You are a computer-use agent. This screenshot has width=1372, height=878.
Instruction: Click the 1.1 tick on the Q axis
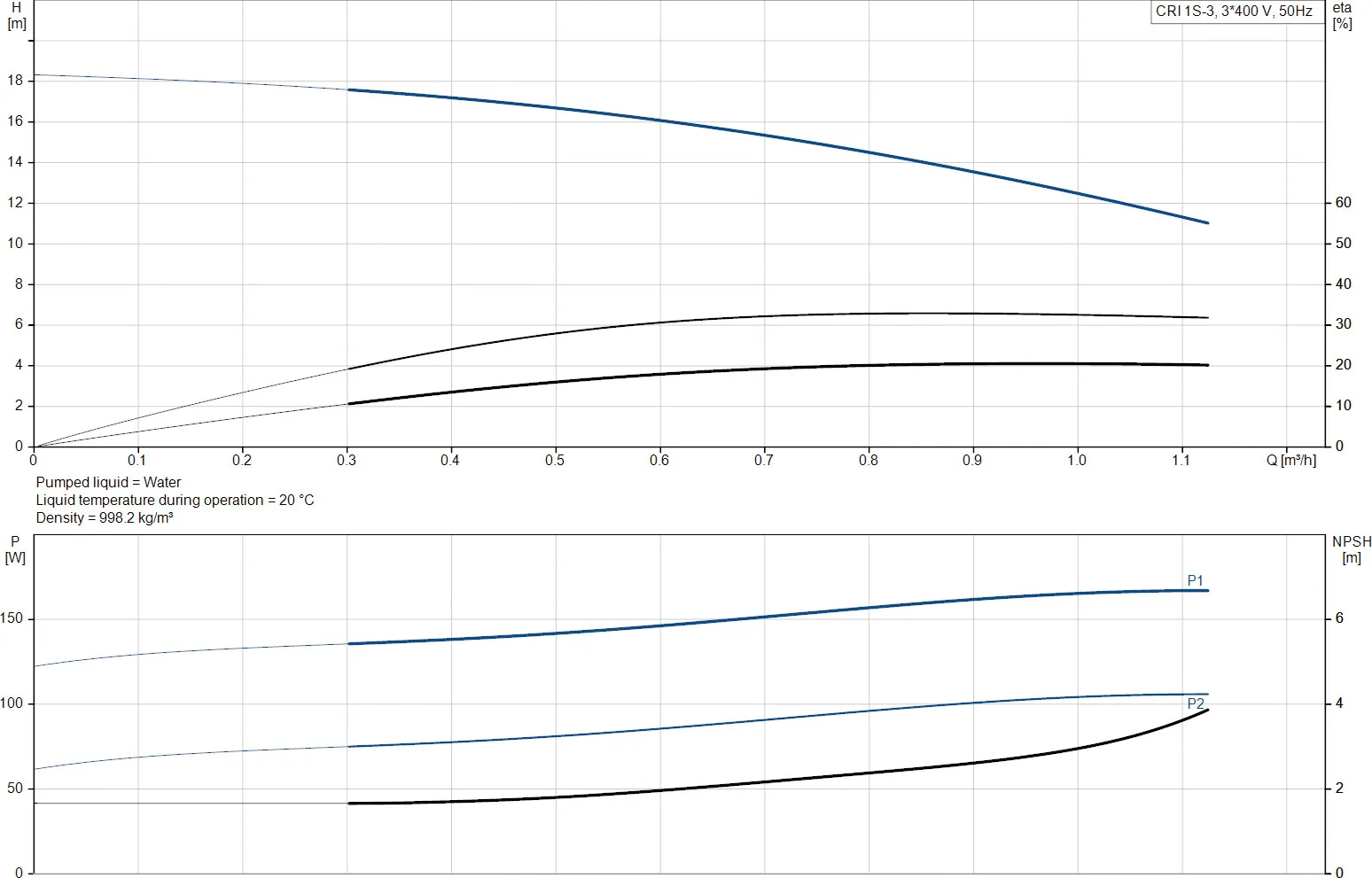(1181, 461)
